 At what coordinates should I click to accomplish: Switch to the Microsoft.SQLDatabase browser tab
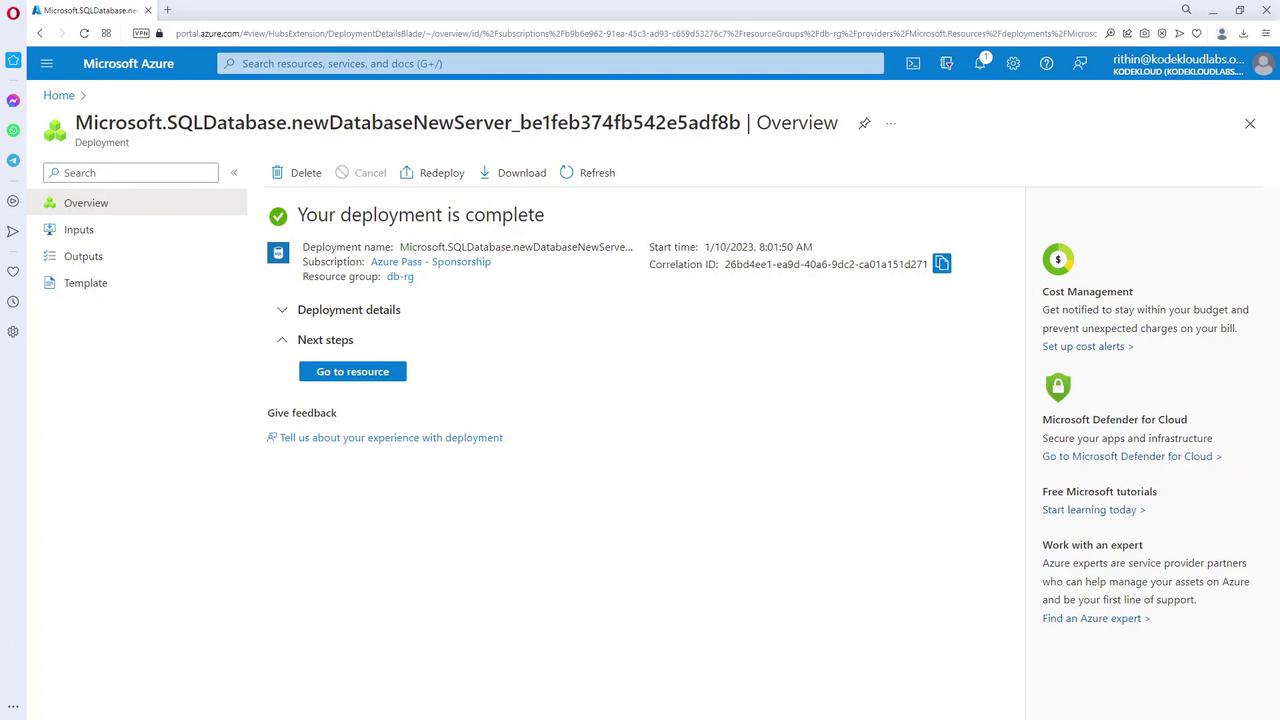[x=91, y=10]
